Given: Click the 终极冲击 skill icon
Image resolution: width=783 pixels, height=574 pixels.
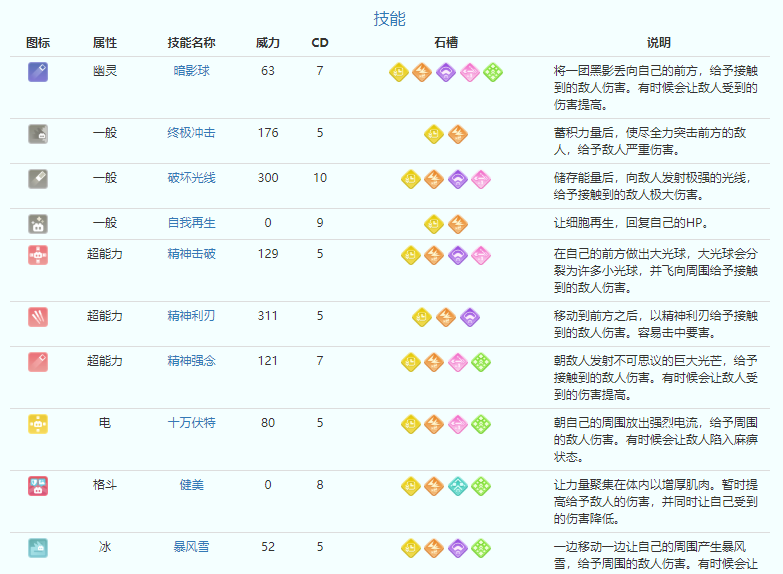Looking at the screenshot, I should pyautogui.click(x=38, y=133).
